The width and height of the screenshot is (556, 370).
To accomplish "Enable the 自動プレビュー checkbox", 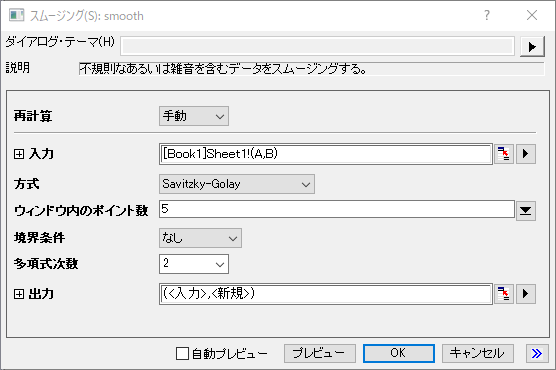I will [182, 353].
